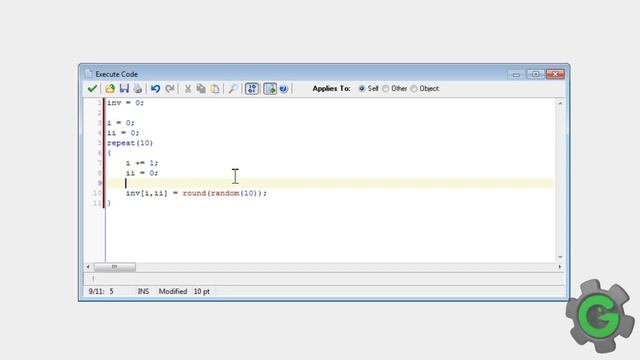The image size is (640, 360).
Task: Save the code with floppy disk icon
Action: pyautogui.click(x=124, y=89)
